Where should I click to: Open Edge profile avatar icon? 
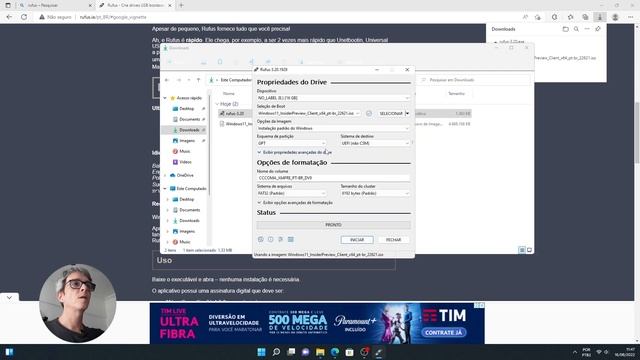pyautogui.click(x=615, y=17)
